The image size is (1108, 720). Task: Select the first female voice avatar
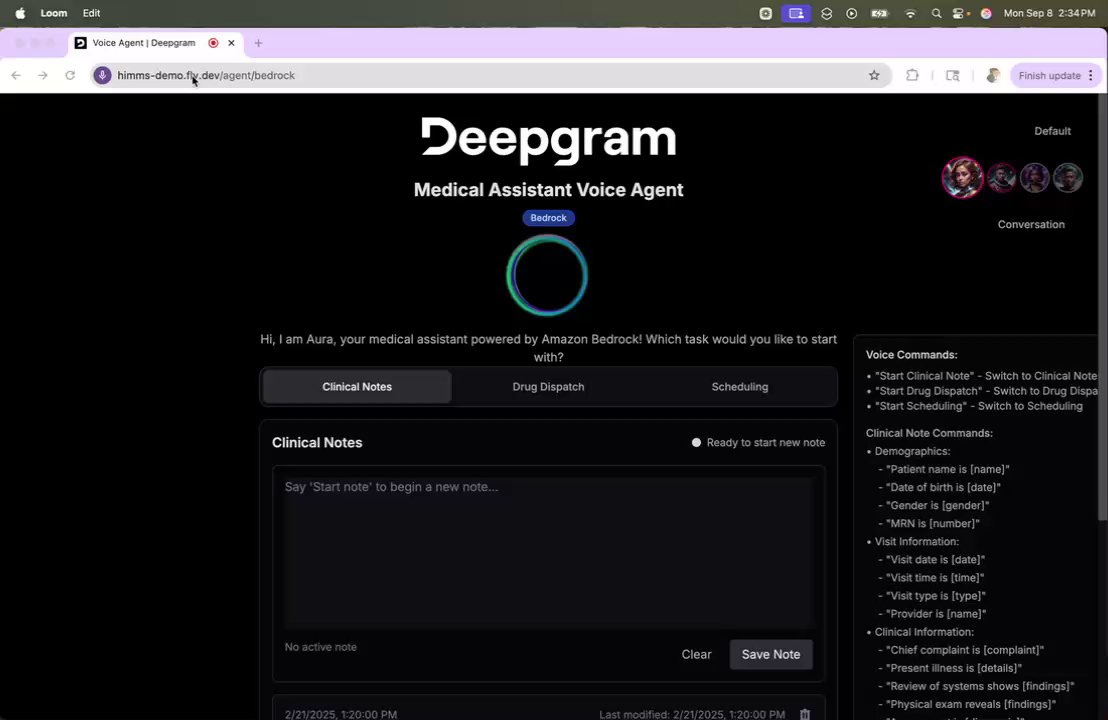point(962,177)
